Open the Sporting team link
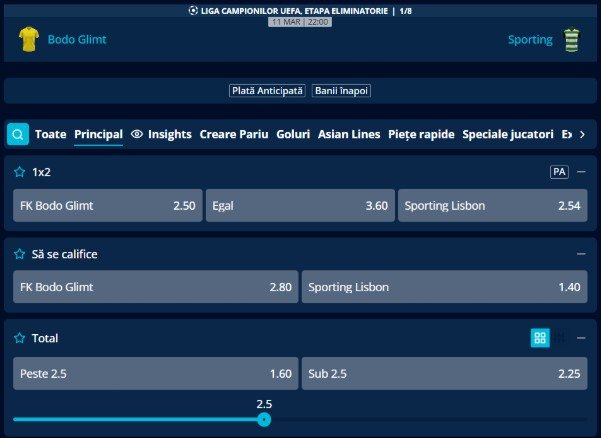Image resolution: width=601 pixels, height=438 pixels. 530,39
